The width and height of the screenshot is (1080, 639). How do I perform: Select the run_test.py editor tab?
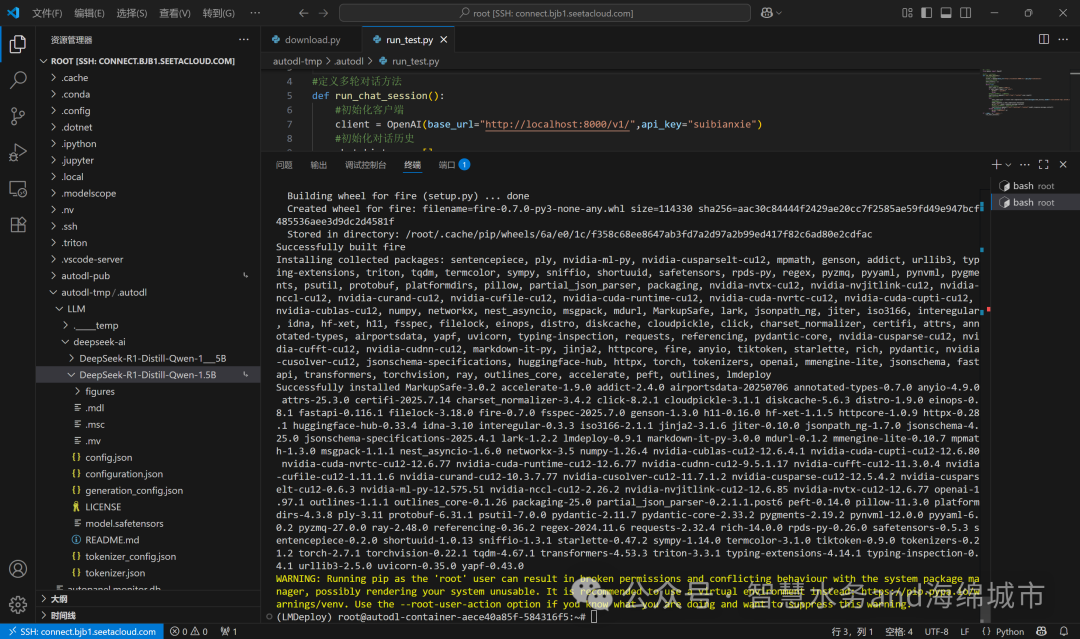pyautogui.click(x=409, y=40)
